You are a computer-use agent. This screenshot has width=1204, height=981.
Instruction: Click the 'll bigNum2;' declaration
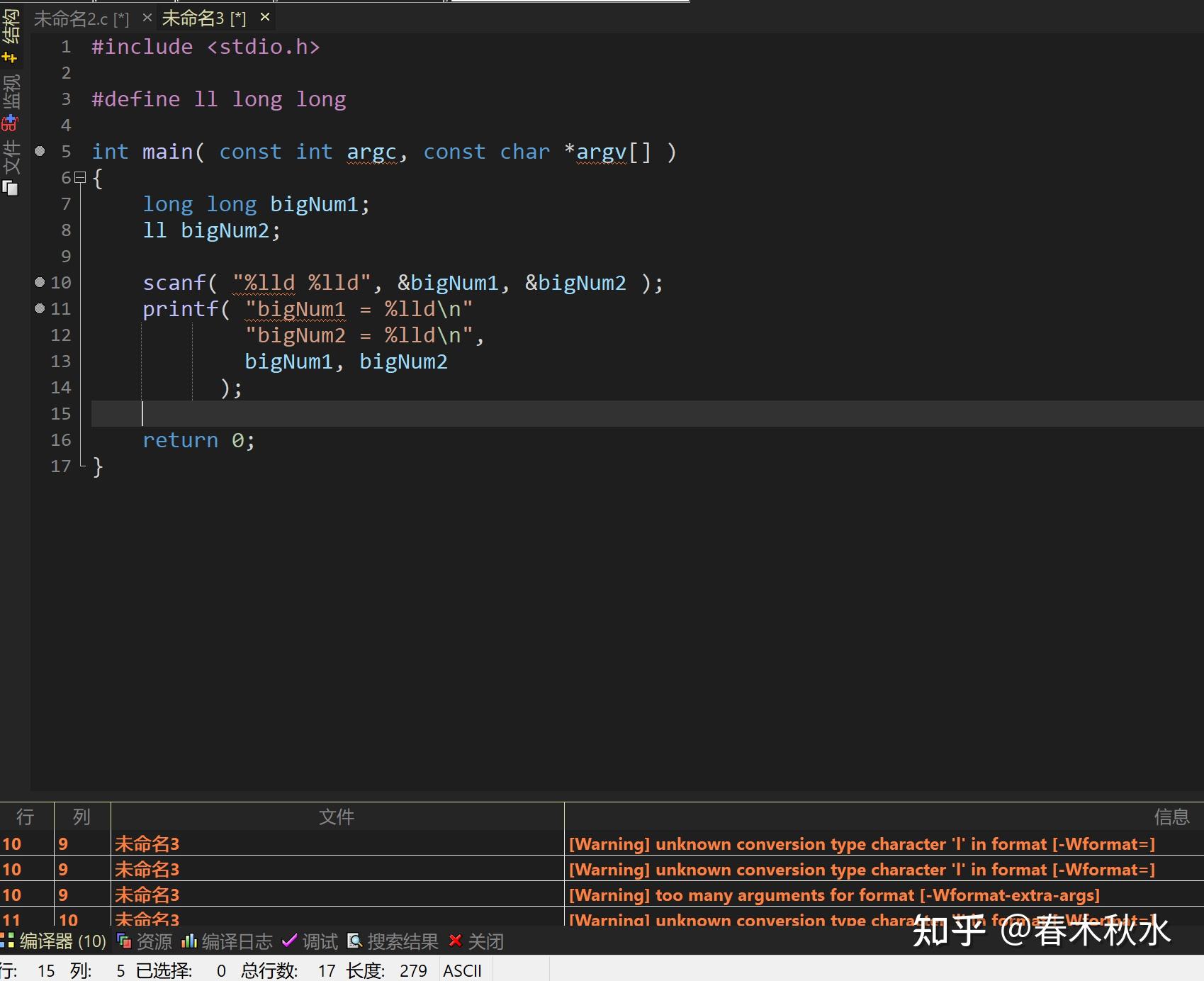tap(211, 230)
